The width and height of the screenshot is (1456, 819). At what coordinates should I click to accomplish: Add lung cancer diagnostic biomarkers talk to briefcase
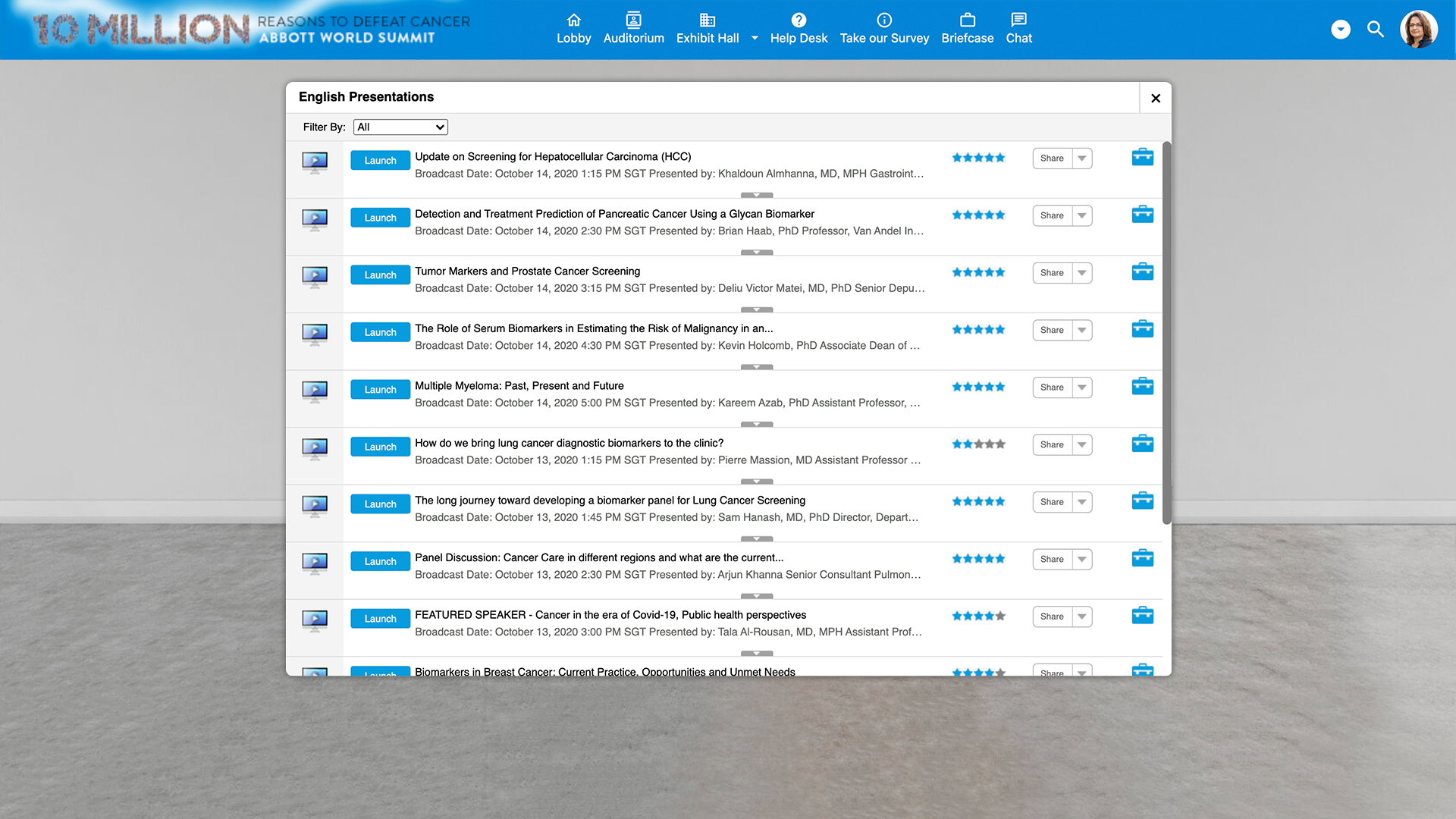(x=1142, y=444)
